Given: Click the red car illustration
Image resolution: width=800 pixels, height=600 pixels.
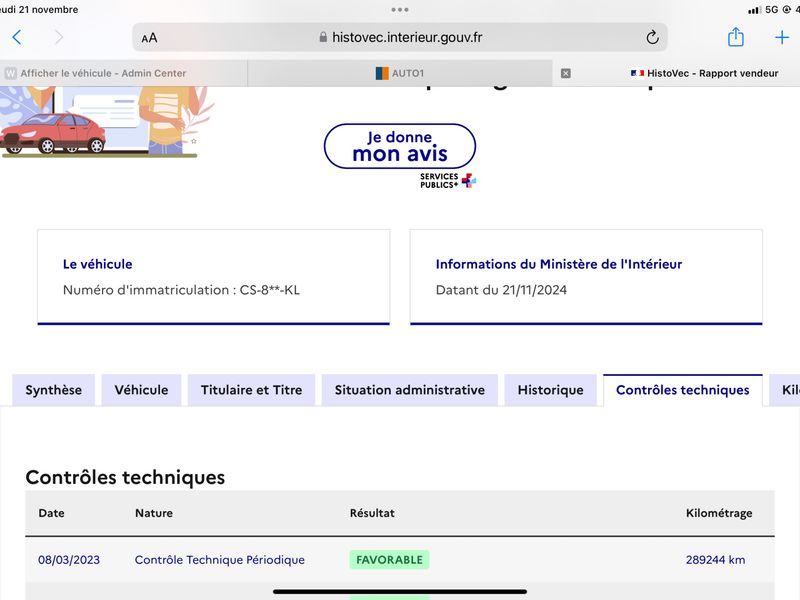Looking at the screenshot, I should coord(53,134).
